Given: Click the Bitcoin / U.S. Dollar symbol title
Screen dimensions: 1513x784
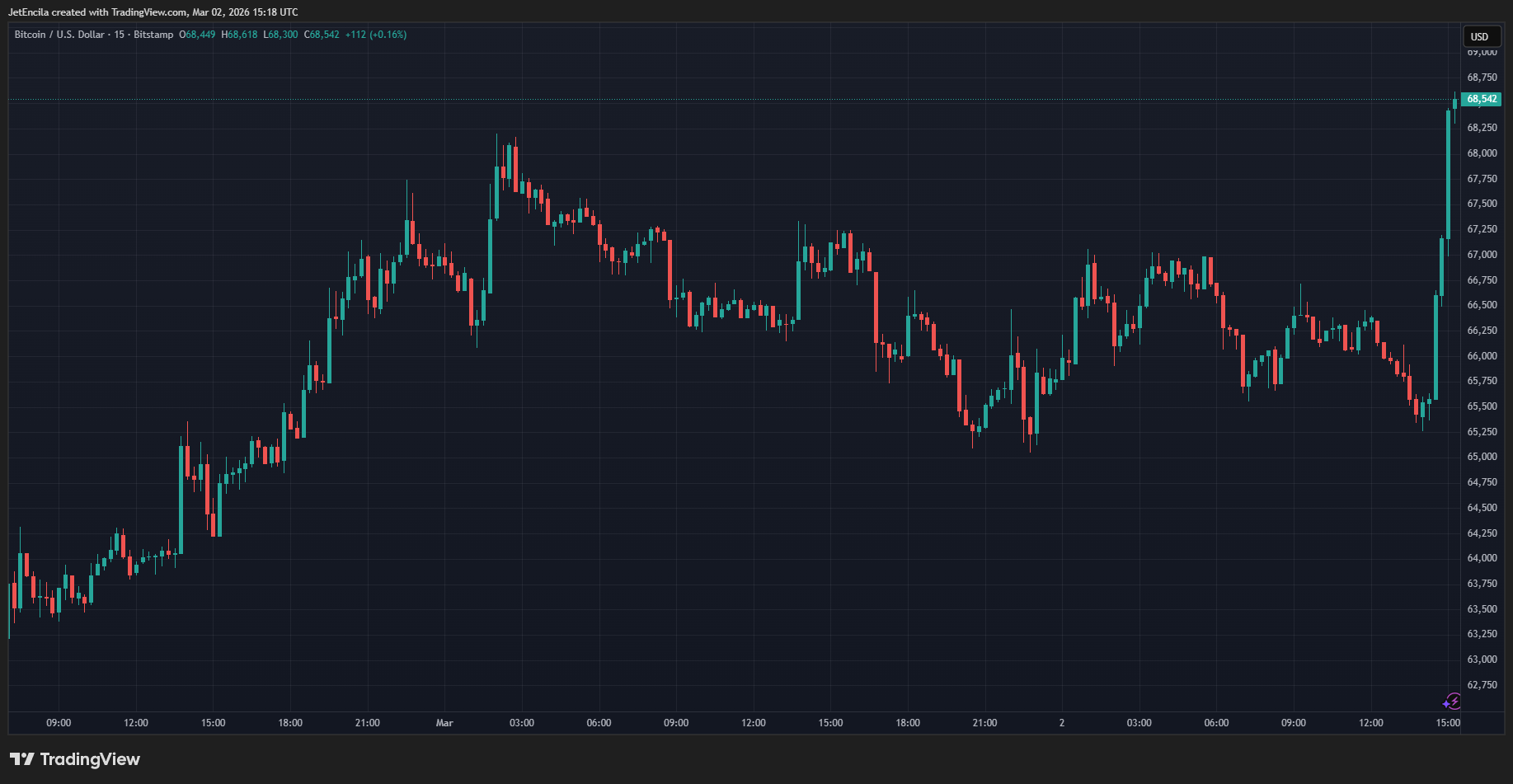Looking at the screenshot, I should (59, 35).
